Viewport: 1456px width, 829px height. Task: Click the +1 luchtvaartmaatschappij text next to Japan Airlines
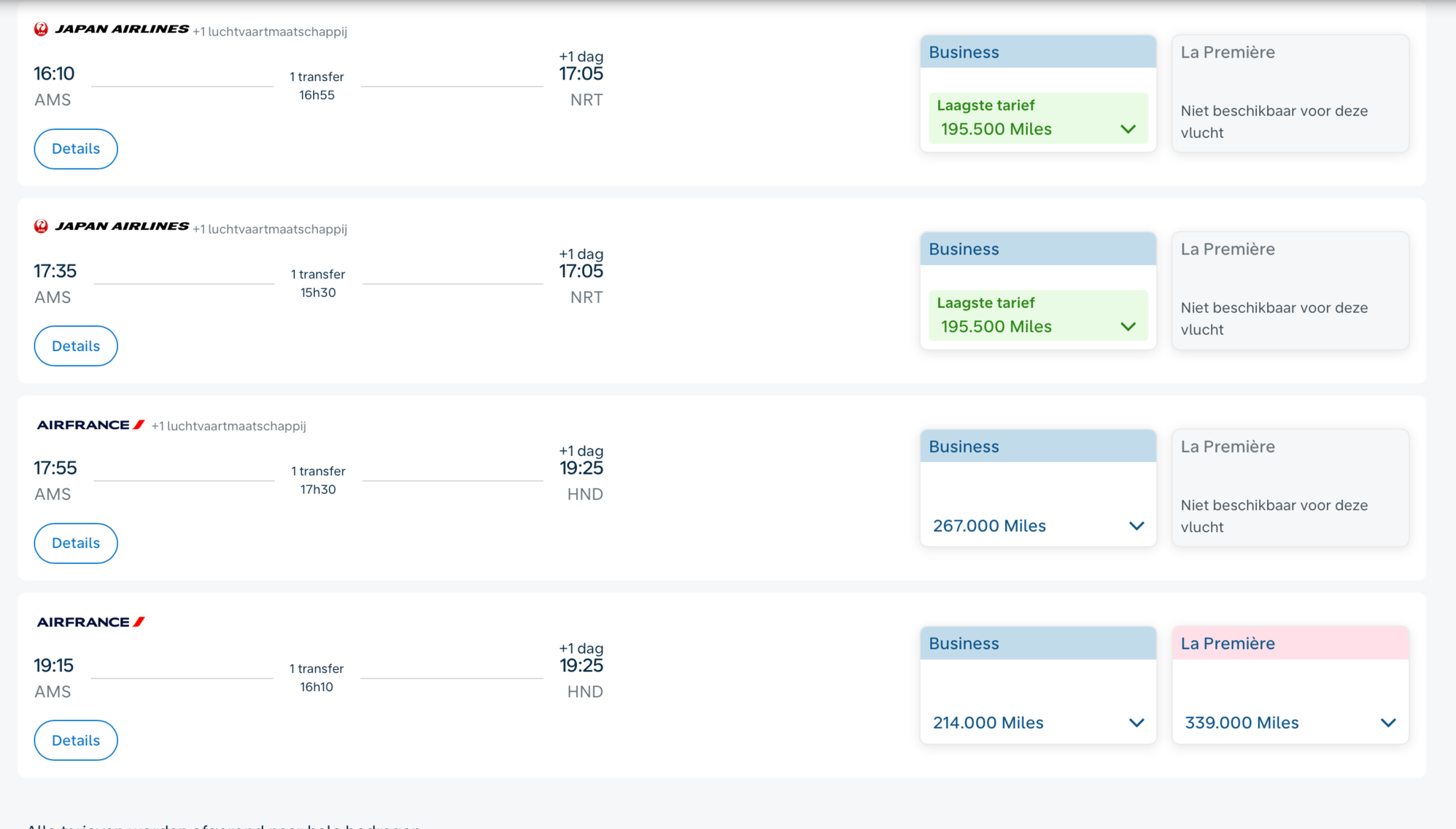(x=271, y=31)
